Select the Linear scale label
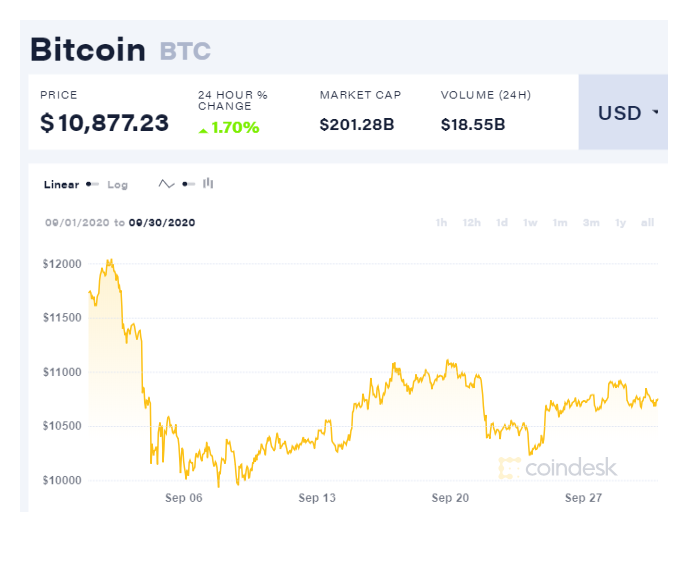The image size is (688, 572). pos(61,185)
